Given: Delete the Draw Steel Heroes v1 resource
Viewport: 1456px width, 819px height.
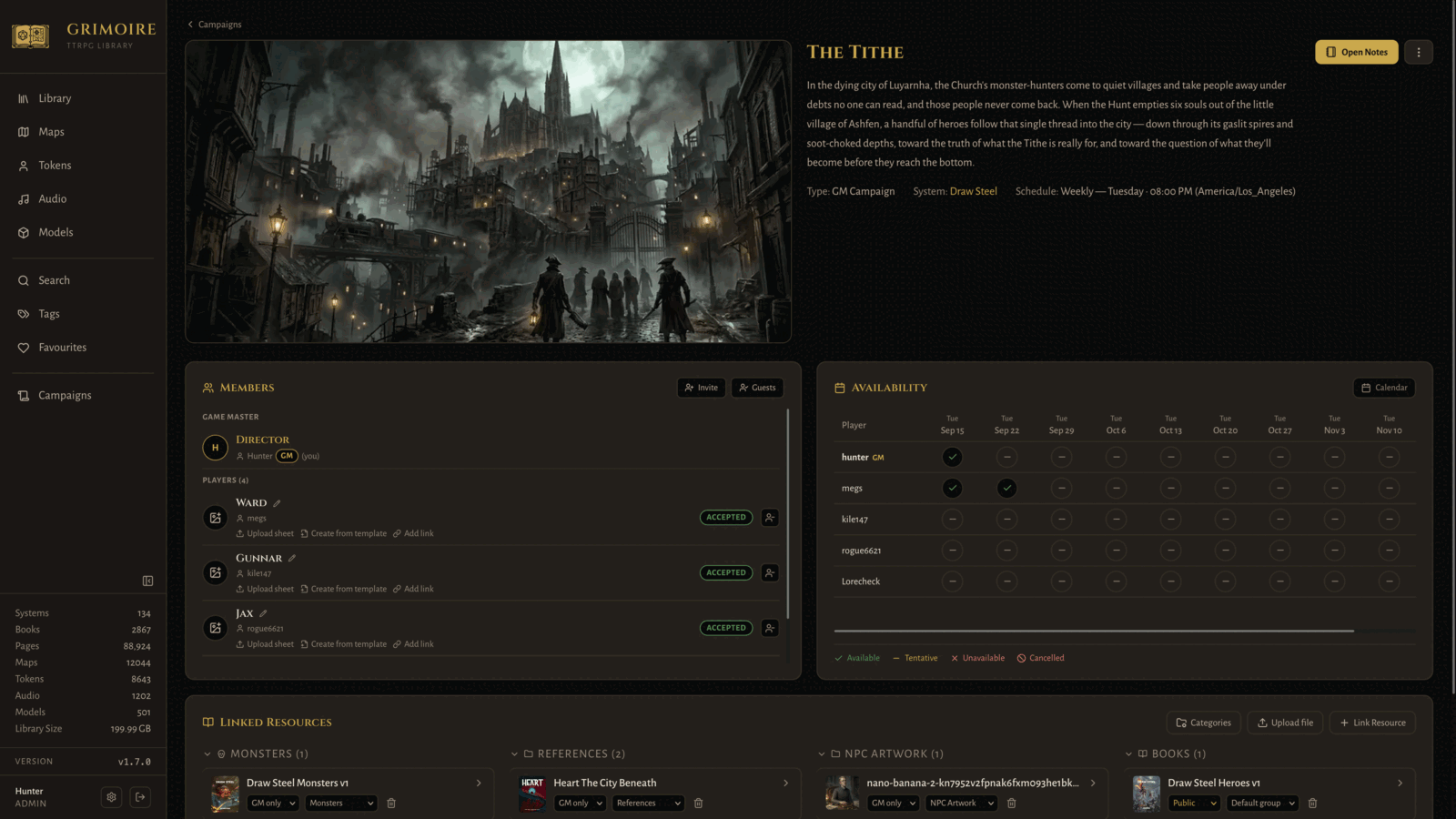Looking at the screenshot, I should (1312, 804).
